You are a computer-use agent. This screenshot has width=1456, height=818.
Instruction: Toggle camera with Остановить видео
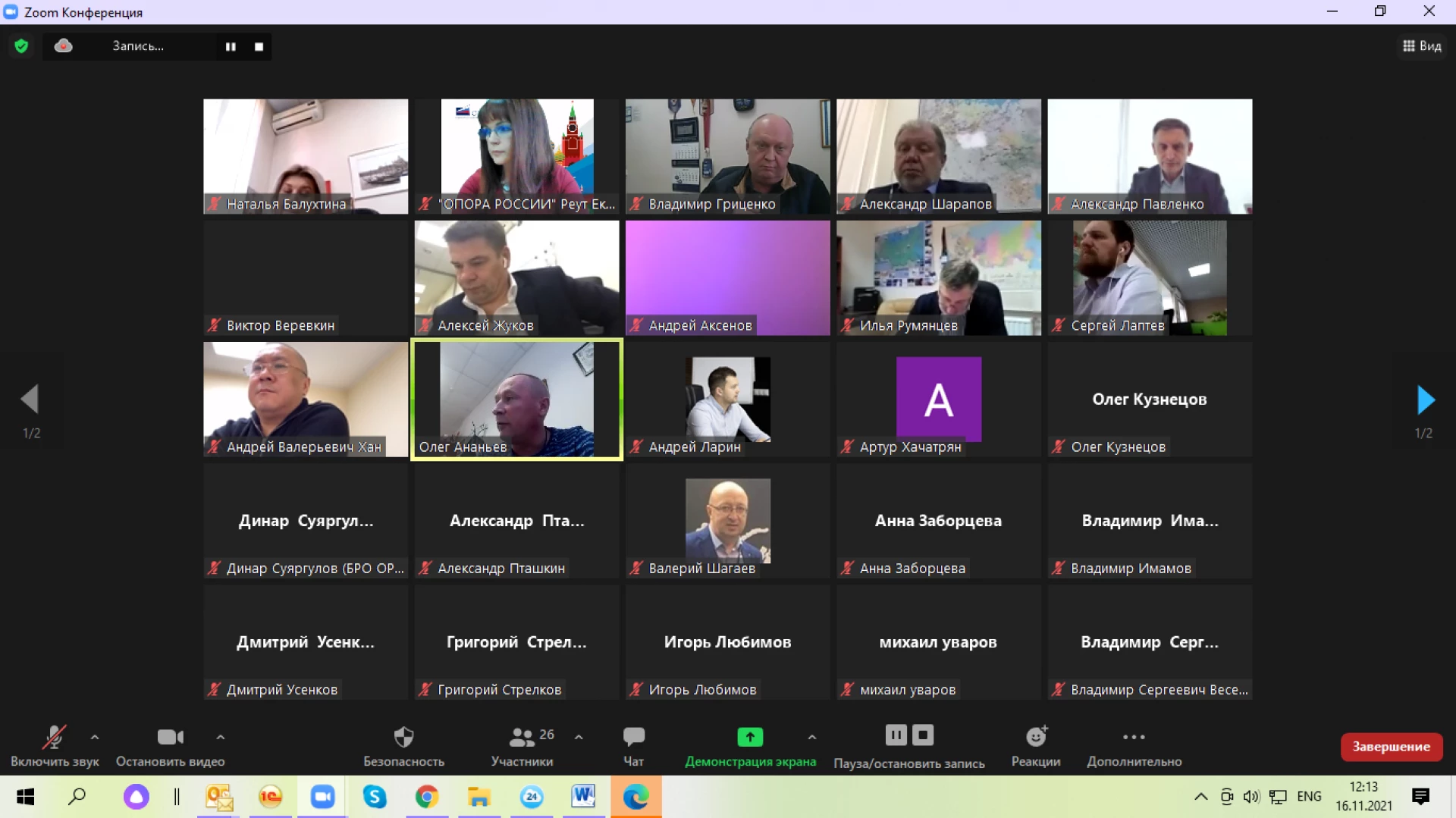[x=171, y=746]
